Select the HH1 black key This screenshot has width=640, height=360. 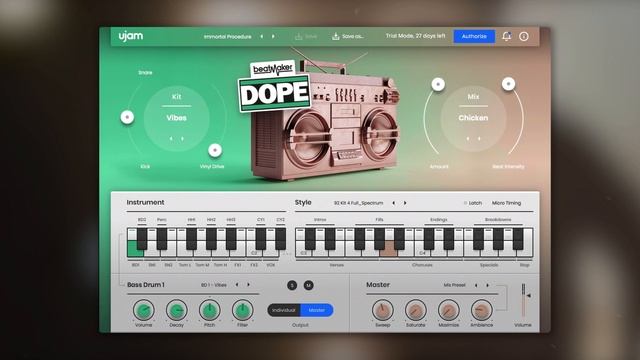coord(191,239)
